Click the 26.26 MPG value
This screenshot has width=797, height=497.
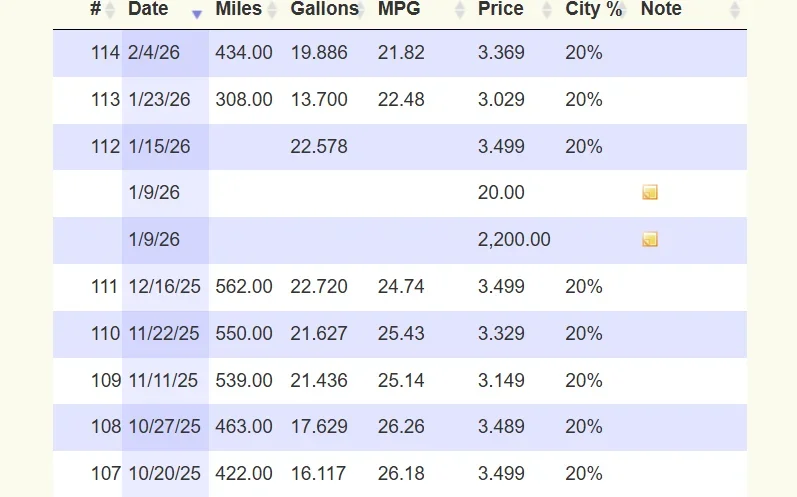click(x=401, y=427)
